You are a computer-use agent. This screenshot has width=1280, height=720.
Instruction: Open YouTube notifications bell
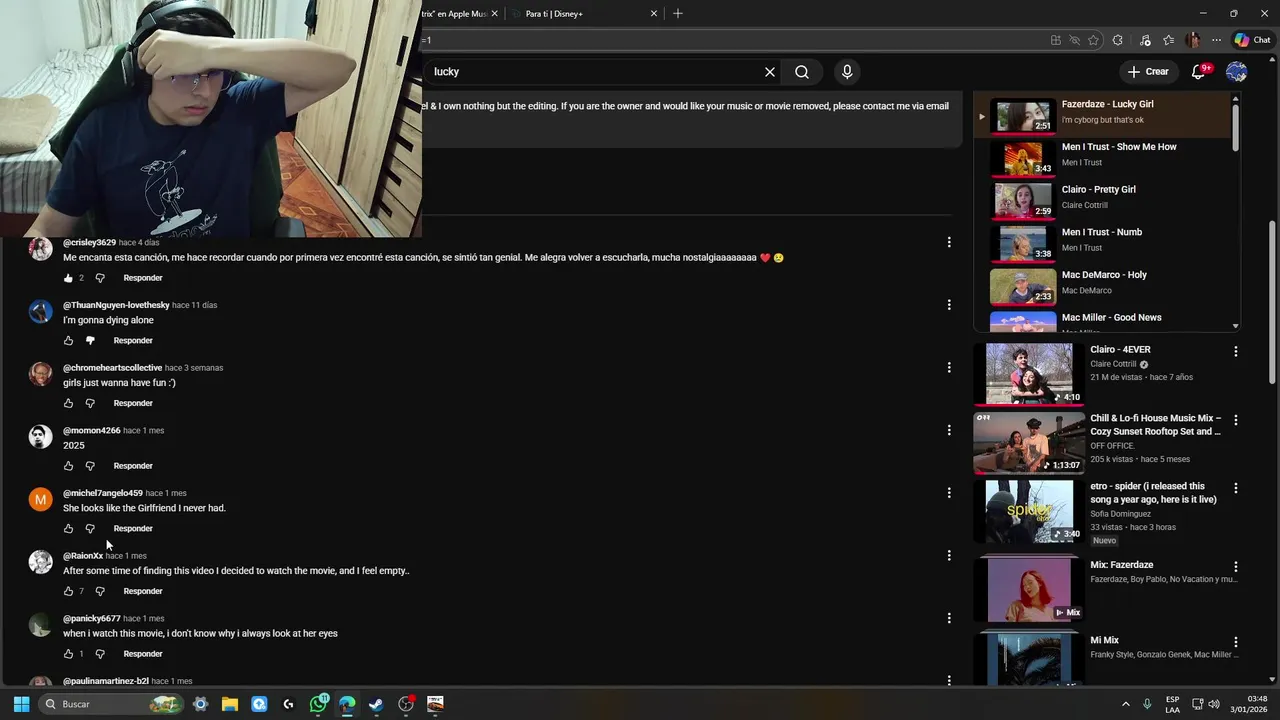click(x=1199, y=72)
